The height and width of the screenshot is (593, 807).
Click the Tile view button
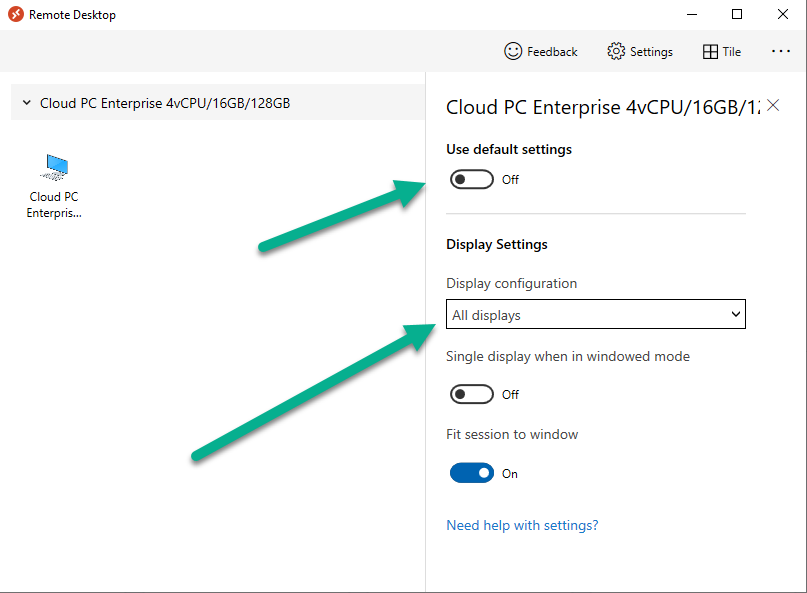pyautogui.click(x=722, y=51)
